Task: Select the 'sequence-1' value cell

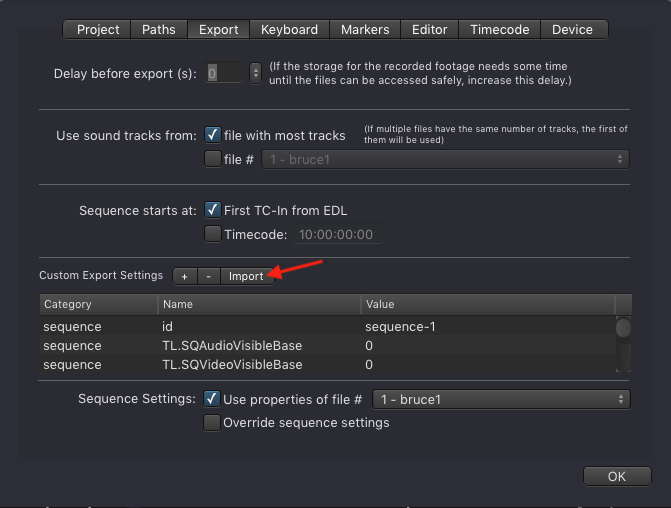Action: pyautogui.click(x=400, y=327)
